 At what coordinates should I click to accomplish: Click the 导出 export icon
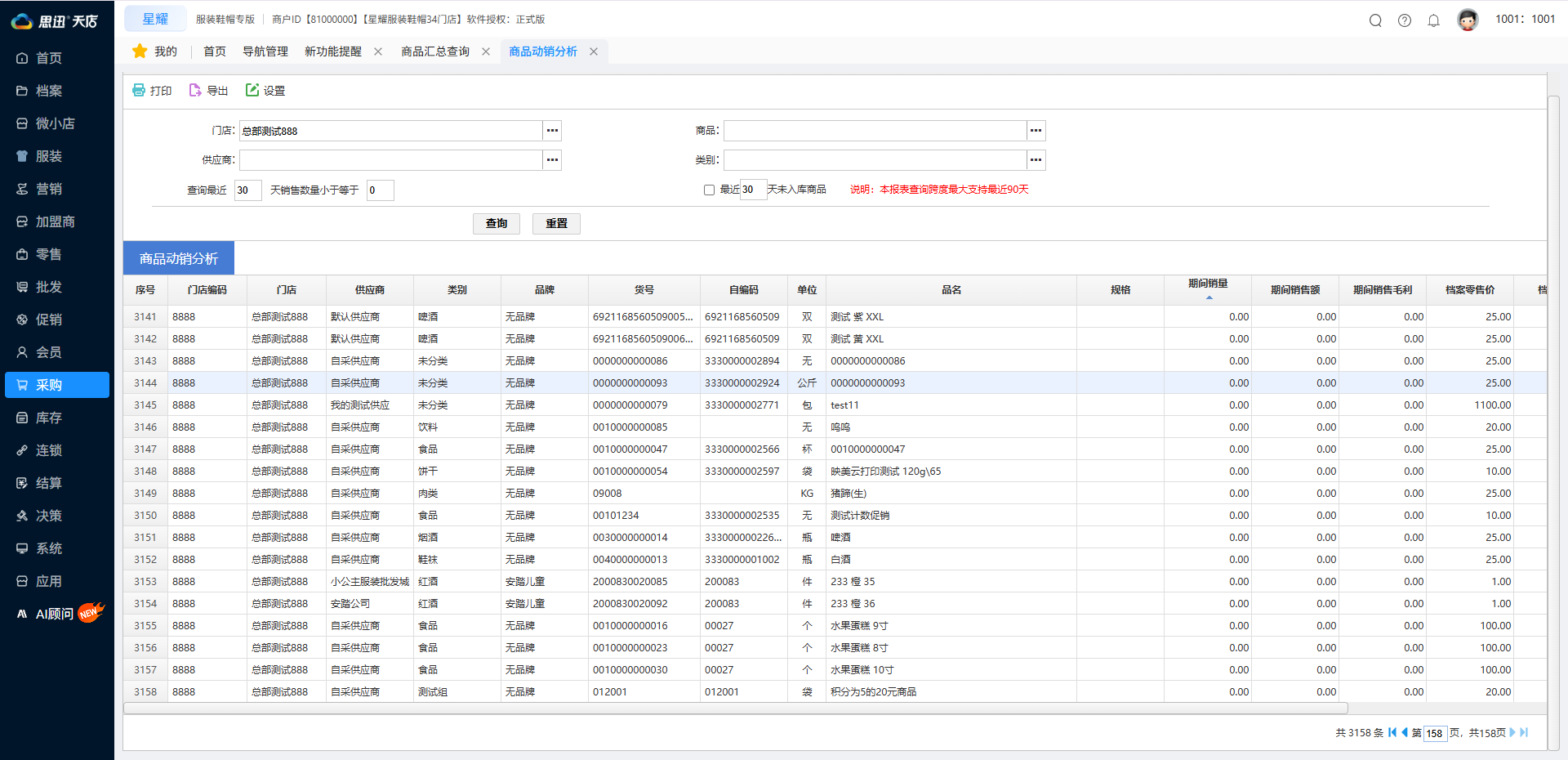(x=194, y=90)
